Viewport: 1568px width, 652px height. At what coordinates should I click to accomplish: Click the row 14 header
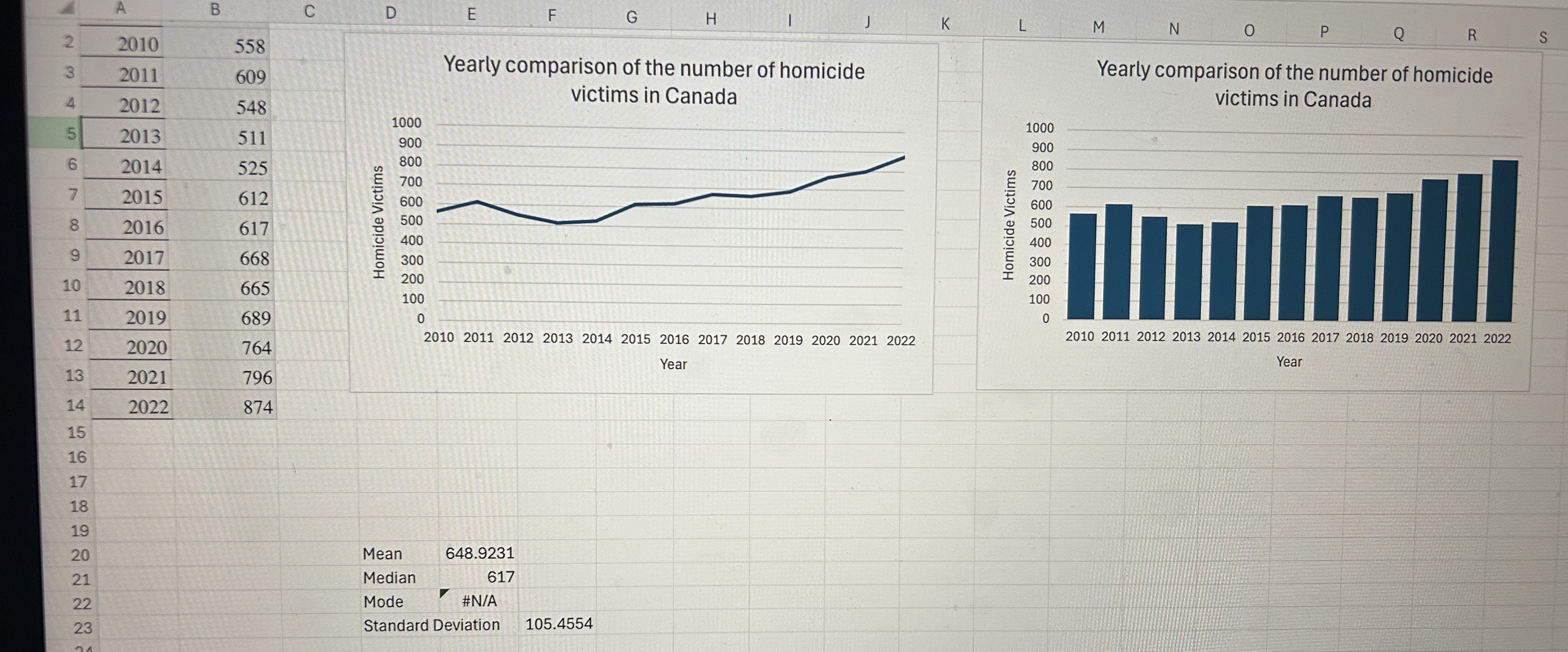tap(75, 405)
